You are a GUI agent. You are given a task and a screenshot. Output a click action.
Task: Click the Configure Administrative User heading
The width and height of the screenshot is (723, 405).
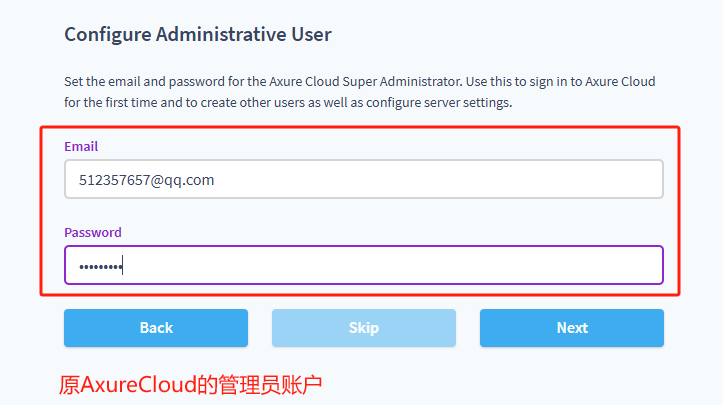[x=198, y=34]
